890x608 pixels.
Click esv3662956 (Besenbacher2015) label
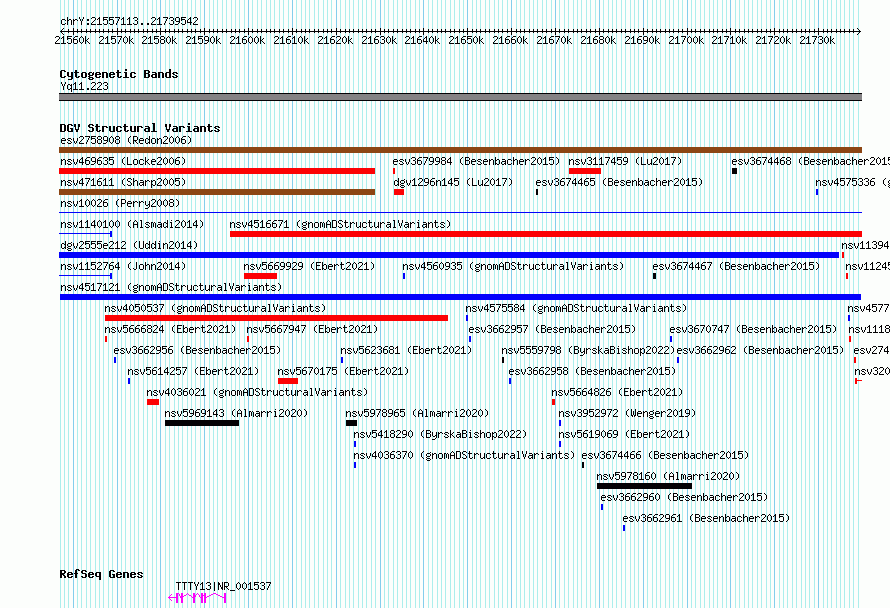pyautogui.click(x=197, y=350)
